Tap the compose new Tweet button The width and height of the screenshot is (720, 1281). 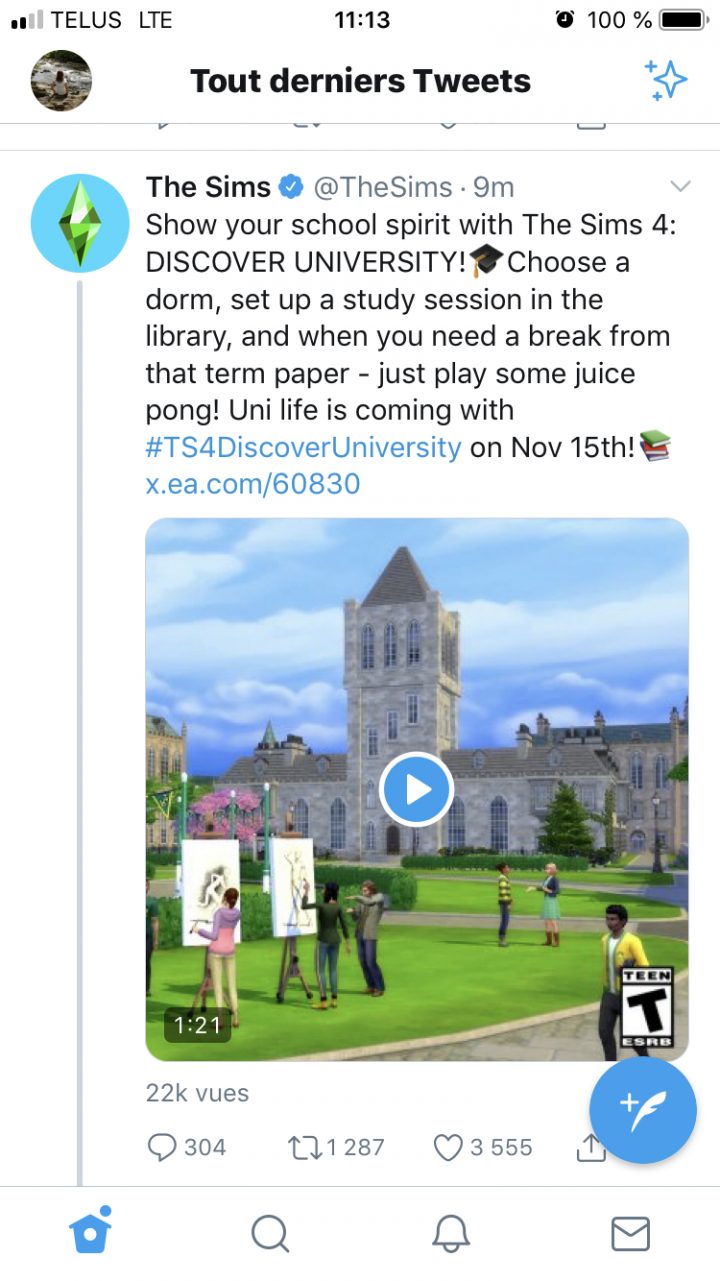(643, 1110)
